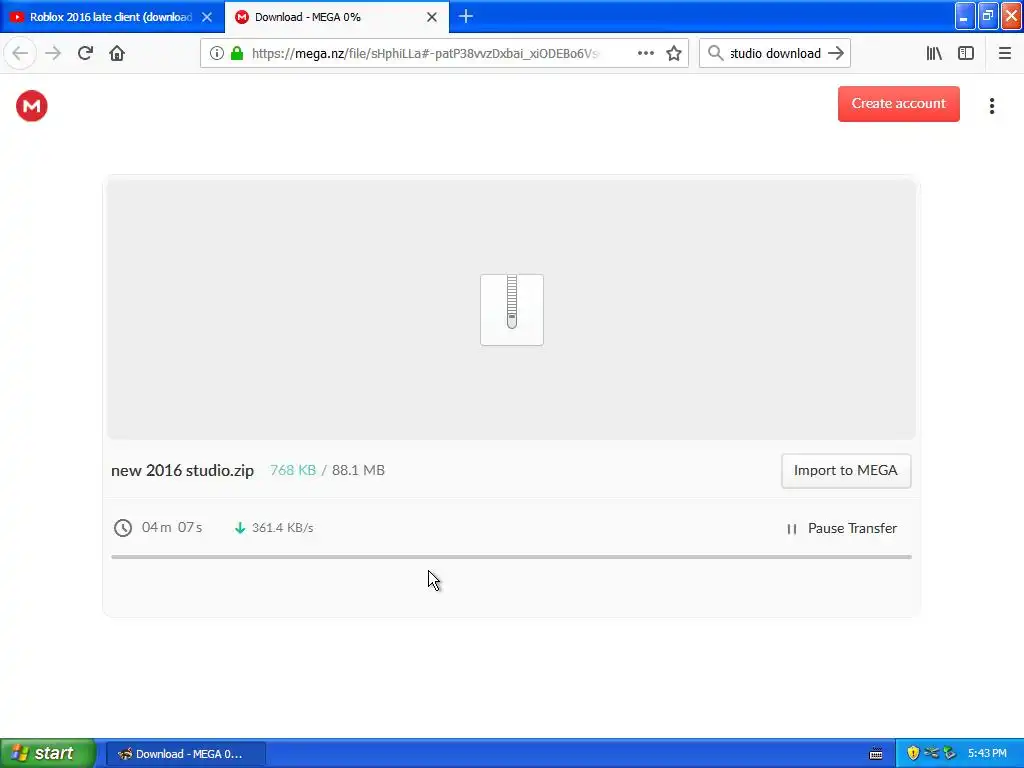Switch to Roblox 2016 late client tab
The image size is (1024, 768).
coord(112,17)
